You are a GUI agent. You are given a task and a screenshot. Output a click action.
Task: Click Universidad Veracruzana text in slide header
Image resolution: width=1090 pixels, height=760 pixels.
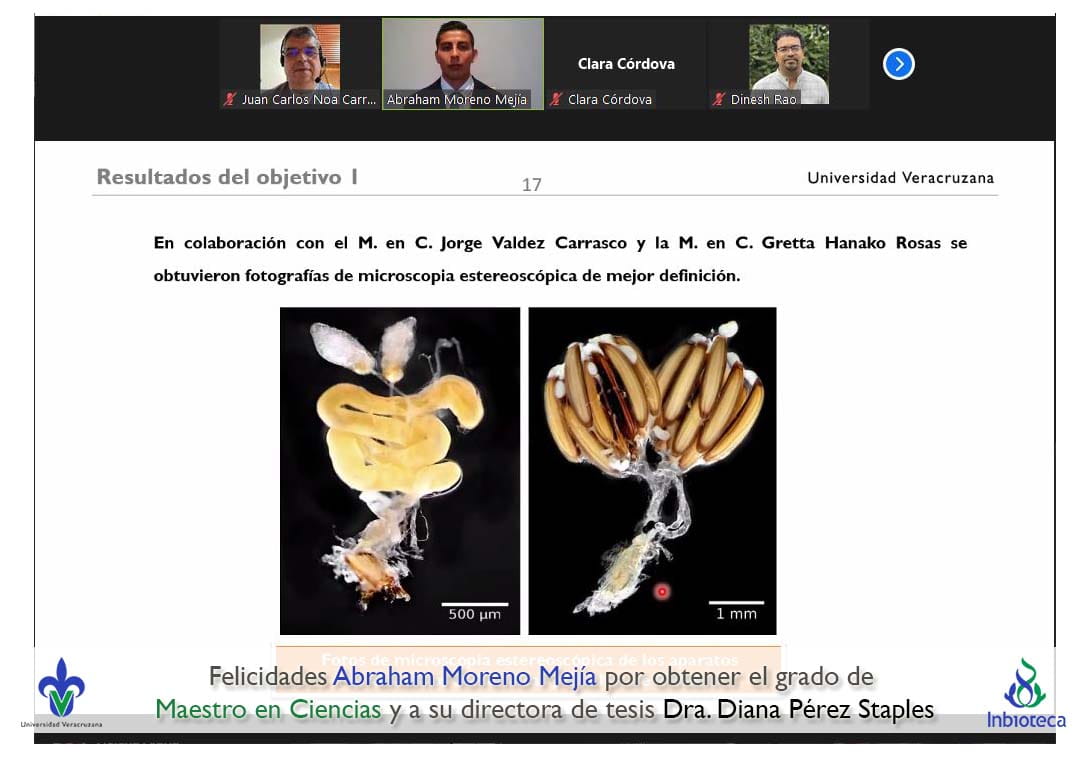(x=900, y=178)
